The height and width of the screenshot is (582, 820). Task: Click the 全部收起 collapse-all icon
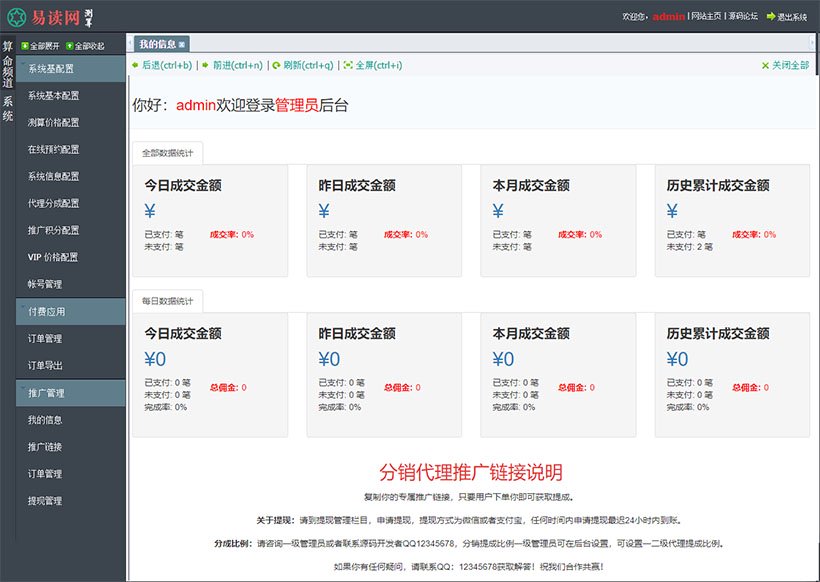coord(70,46)
